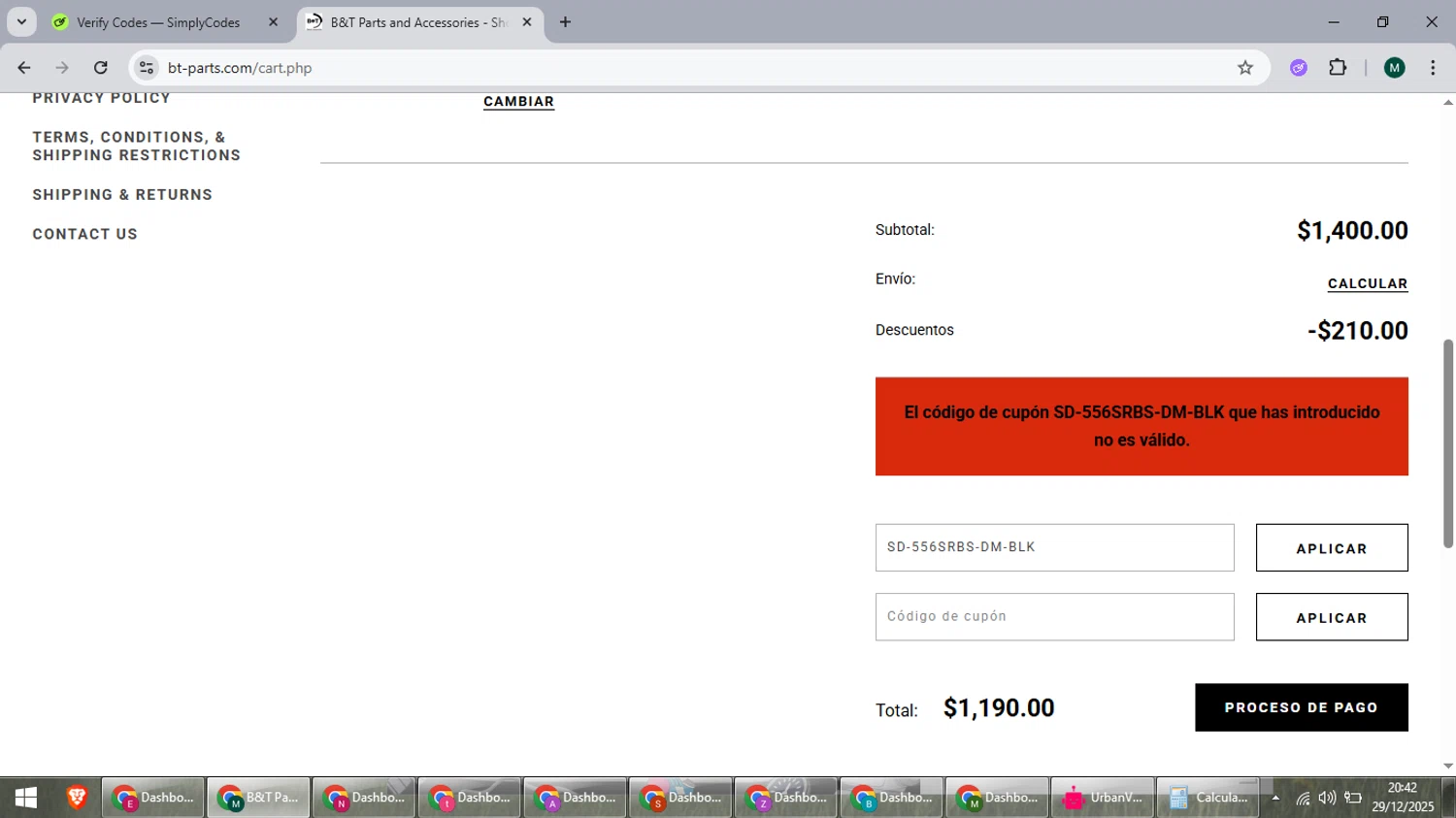Go back to the previous page
This screenshot has height=818, width=1456.
coord(24,68)
